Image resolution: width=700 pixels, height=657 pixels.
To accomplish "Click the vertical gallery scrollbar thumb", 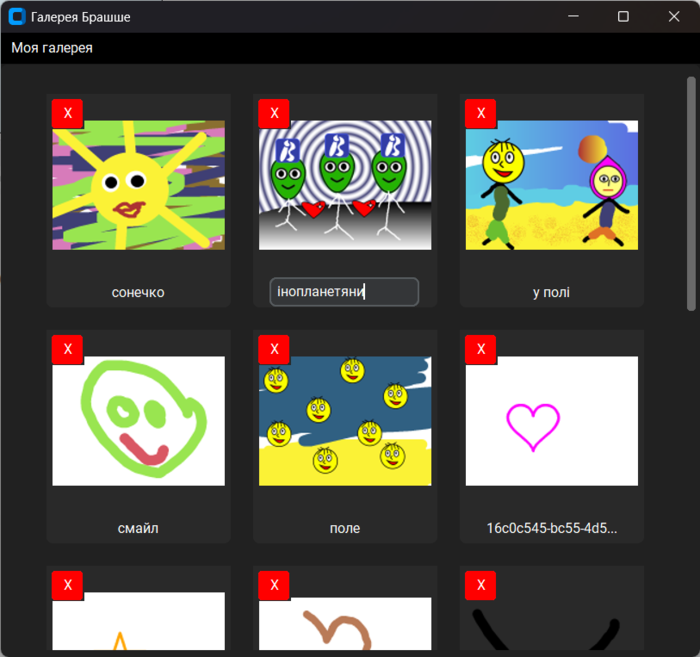I will (691, 193).
